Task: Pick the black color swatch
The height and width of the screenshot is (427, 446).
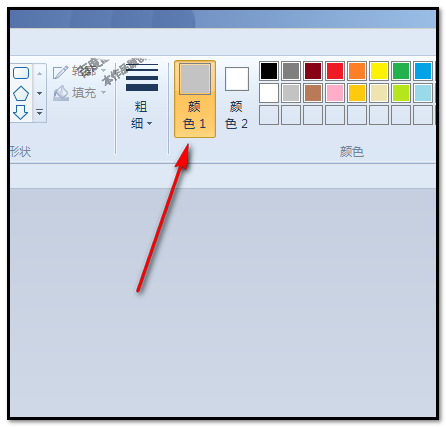Action: pyautogui.click(x=269, y=71)
